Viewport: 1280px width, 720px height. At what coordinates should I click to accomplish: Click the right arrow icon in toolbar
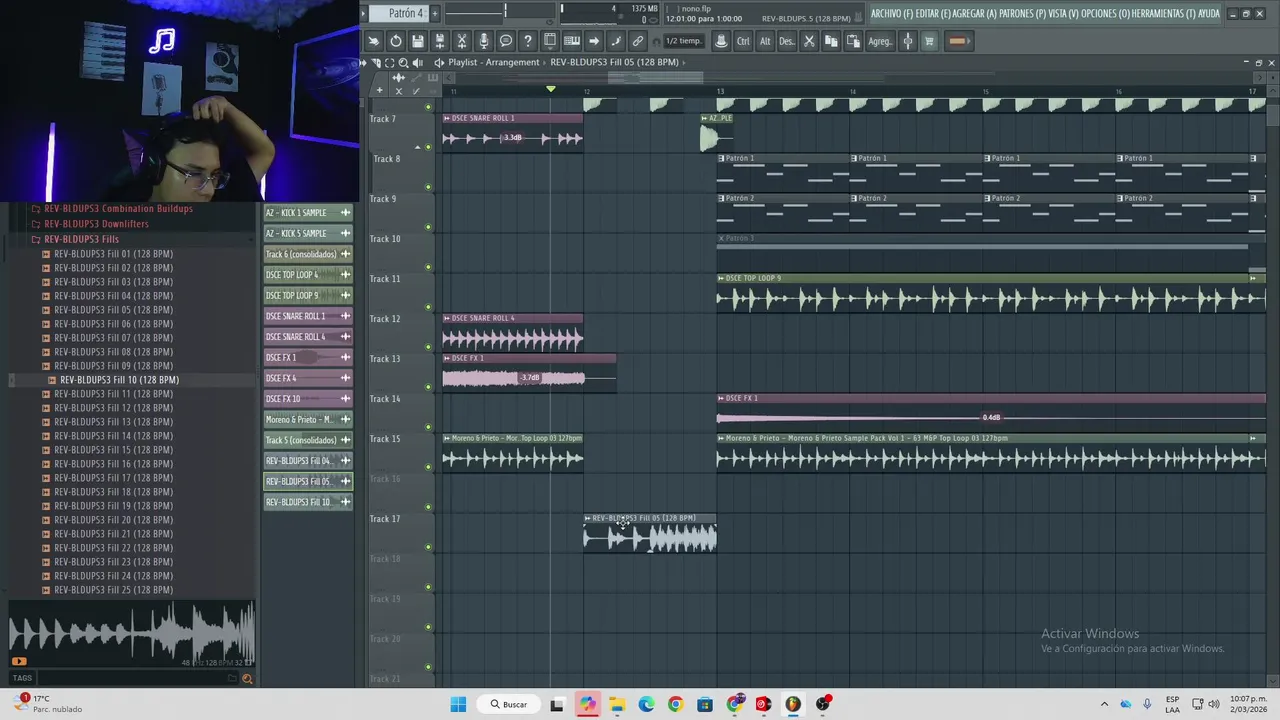coord(594,41)
